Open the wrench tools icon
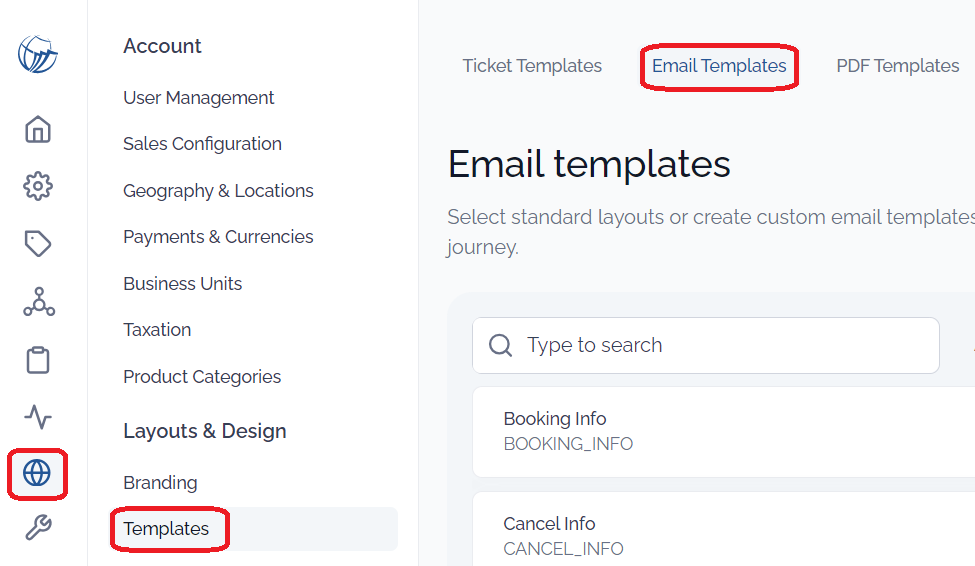 [38, 527]
